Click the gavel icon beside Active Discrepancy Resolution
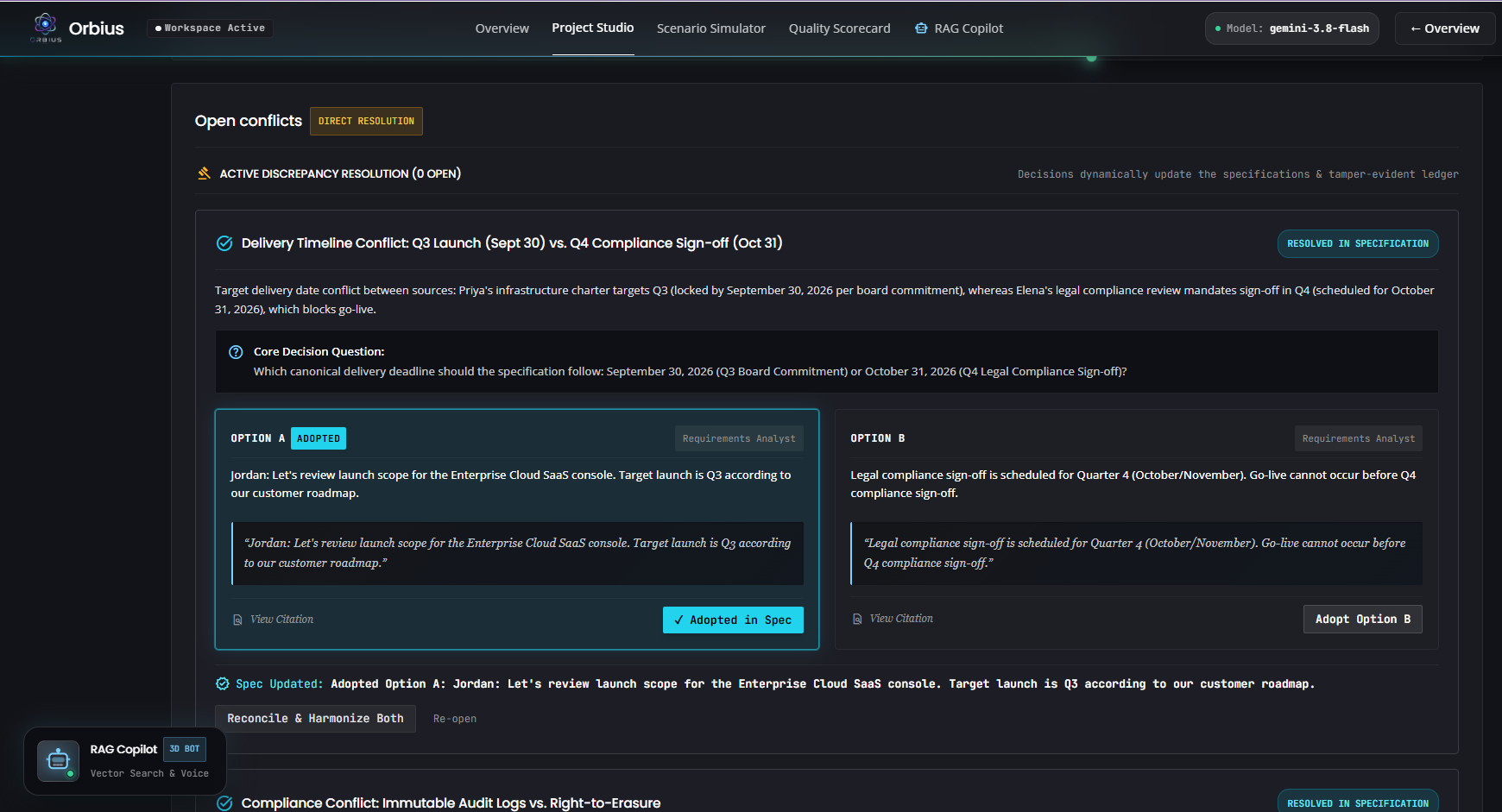The width and height of the screenshot is (1502, 812). click(205, 173)
